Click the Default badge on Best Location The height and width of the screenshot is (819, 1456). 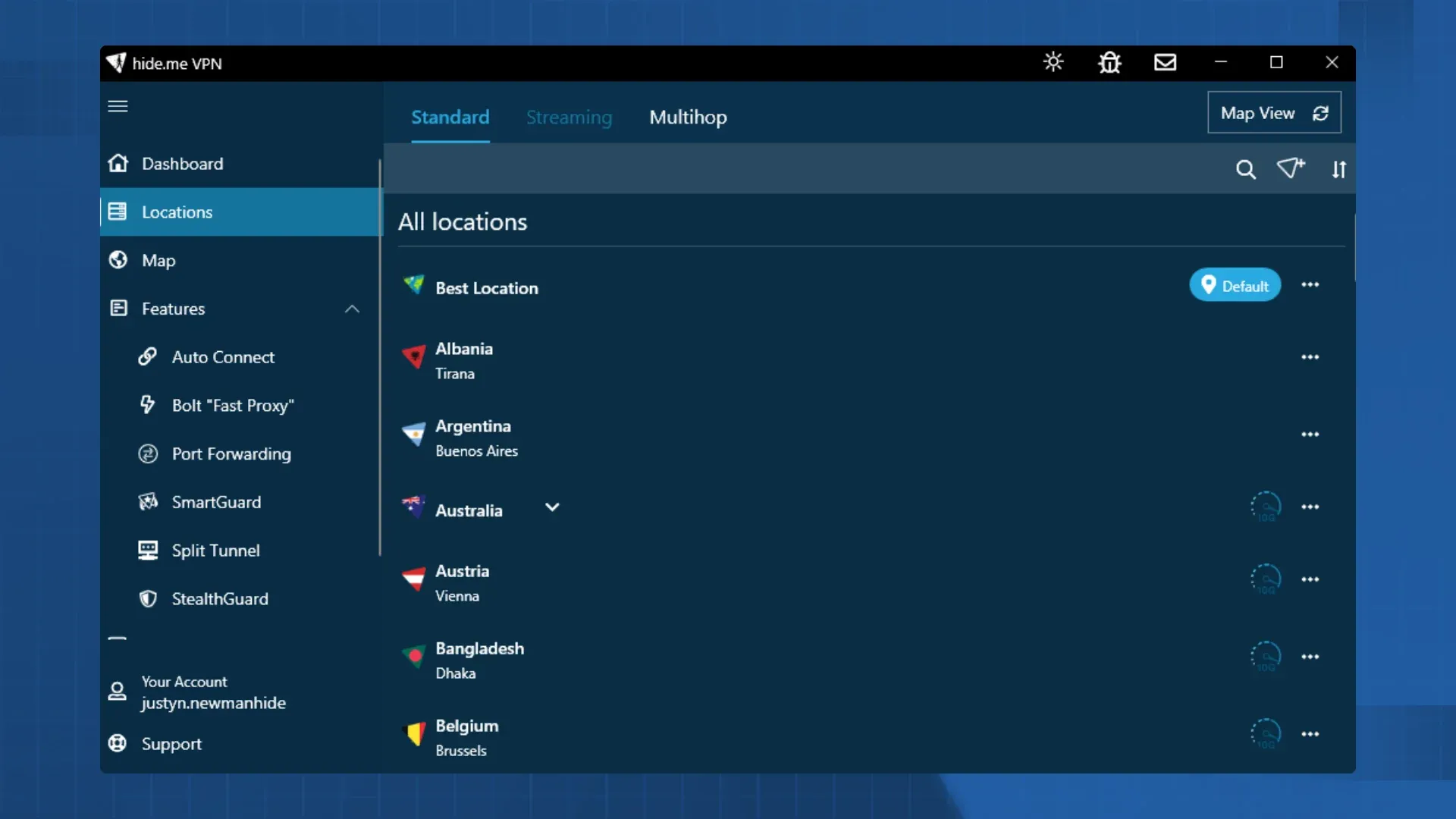coord(1235,285)
